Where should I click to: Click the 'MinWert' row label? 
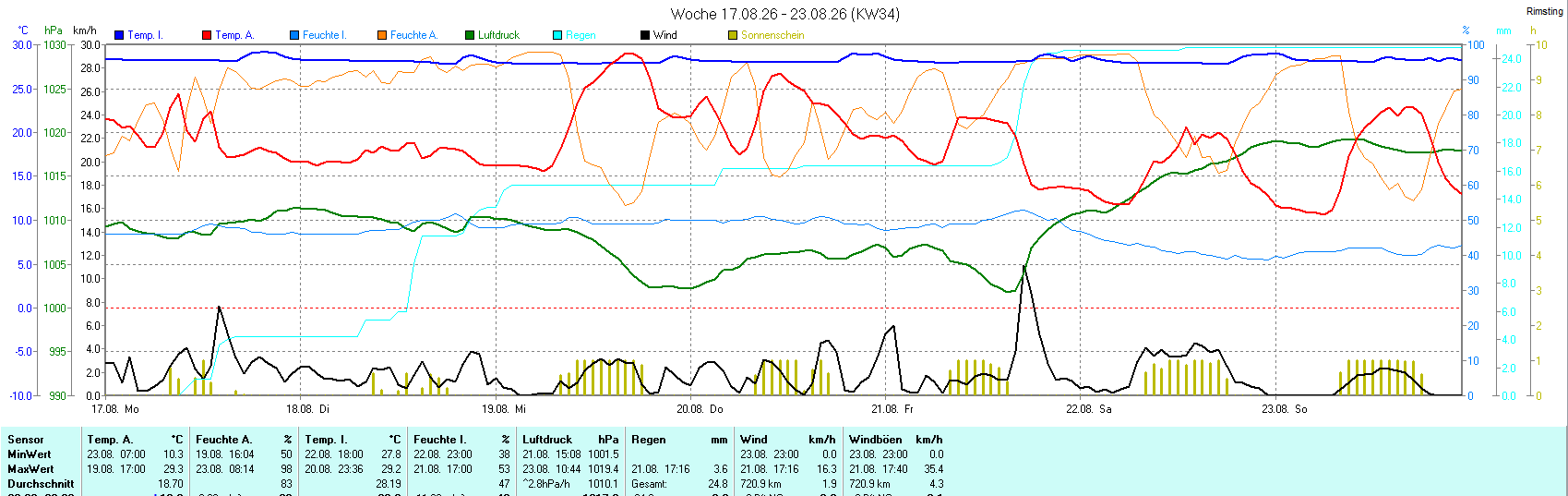coord(30,454)
